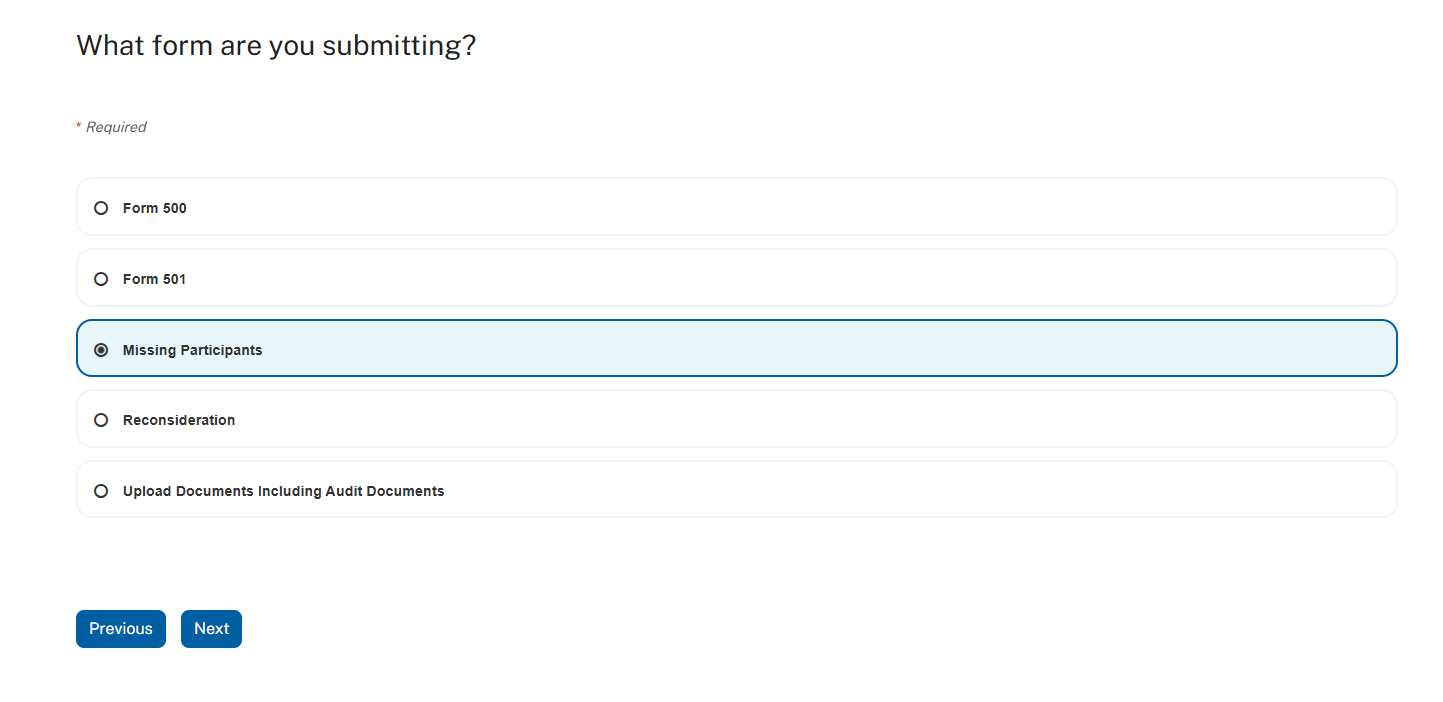Go back with the Previous button
Viewport: 1443px width, 702px height.
click(121, 629)
